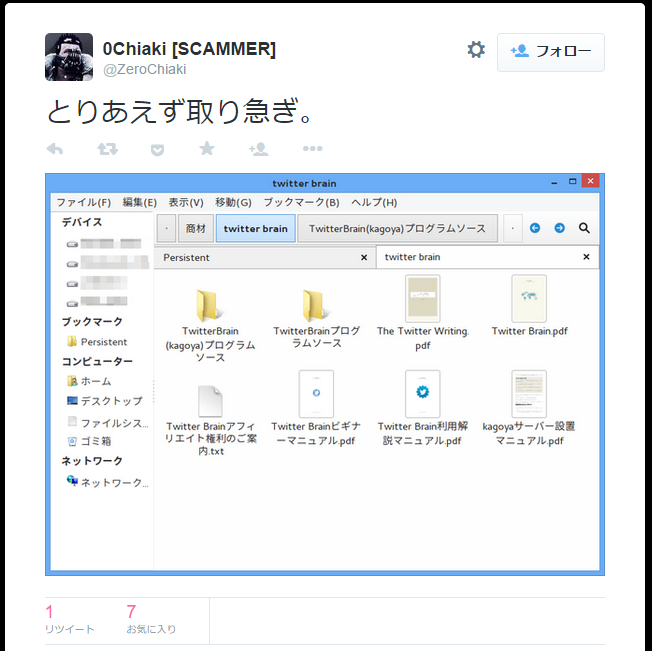Open the three-dots more actions icon
Screen dimensions: 652x651
tap(312, 148)
